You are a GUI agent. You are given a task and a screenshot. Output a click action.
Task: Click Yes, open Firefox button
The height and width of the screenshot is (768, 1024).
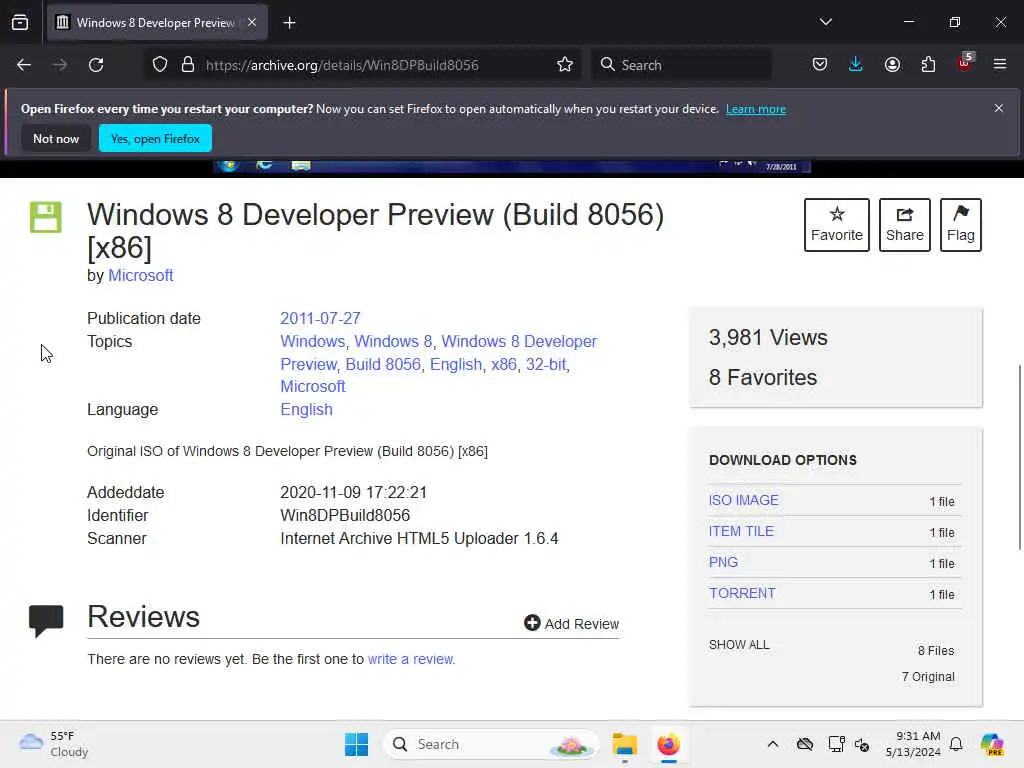(x=155, y=138)
